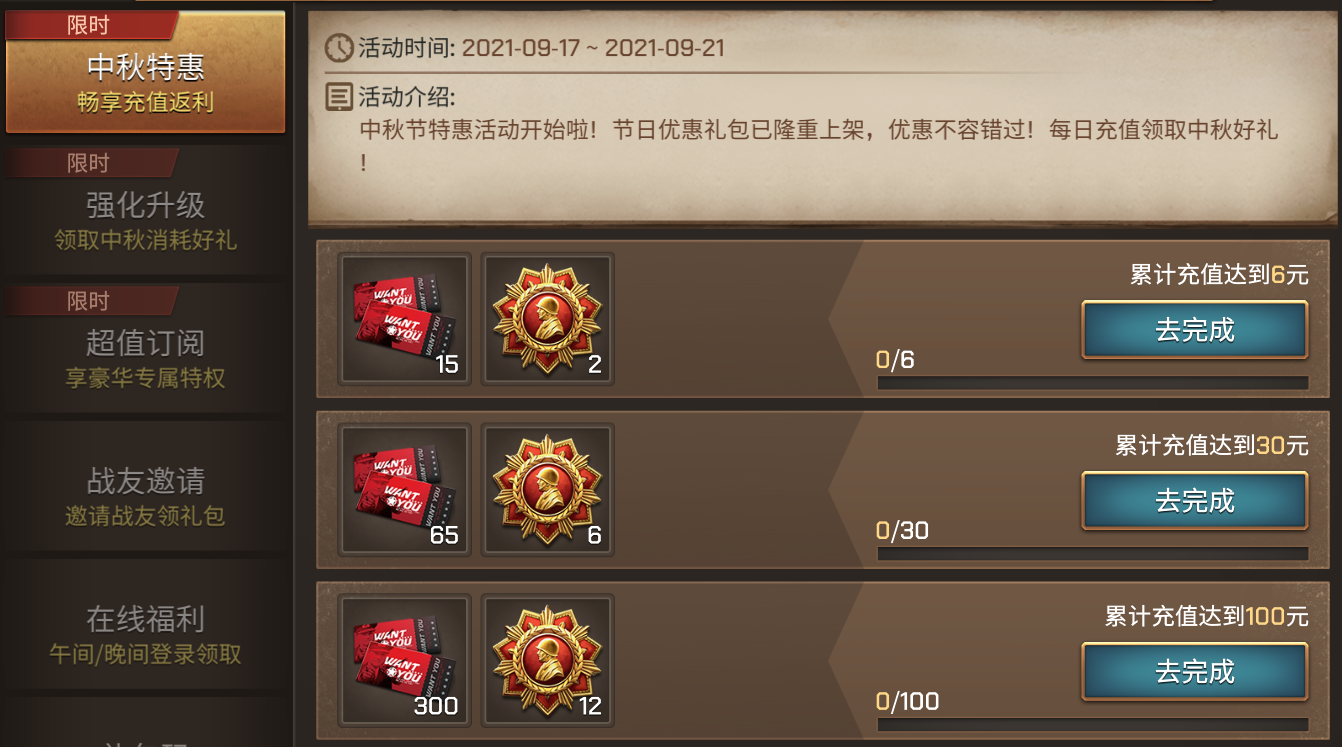Switch to the 强化升级 tab
The image size is (1342, 747).
tap(146, 210)
